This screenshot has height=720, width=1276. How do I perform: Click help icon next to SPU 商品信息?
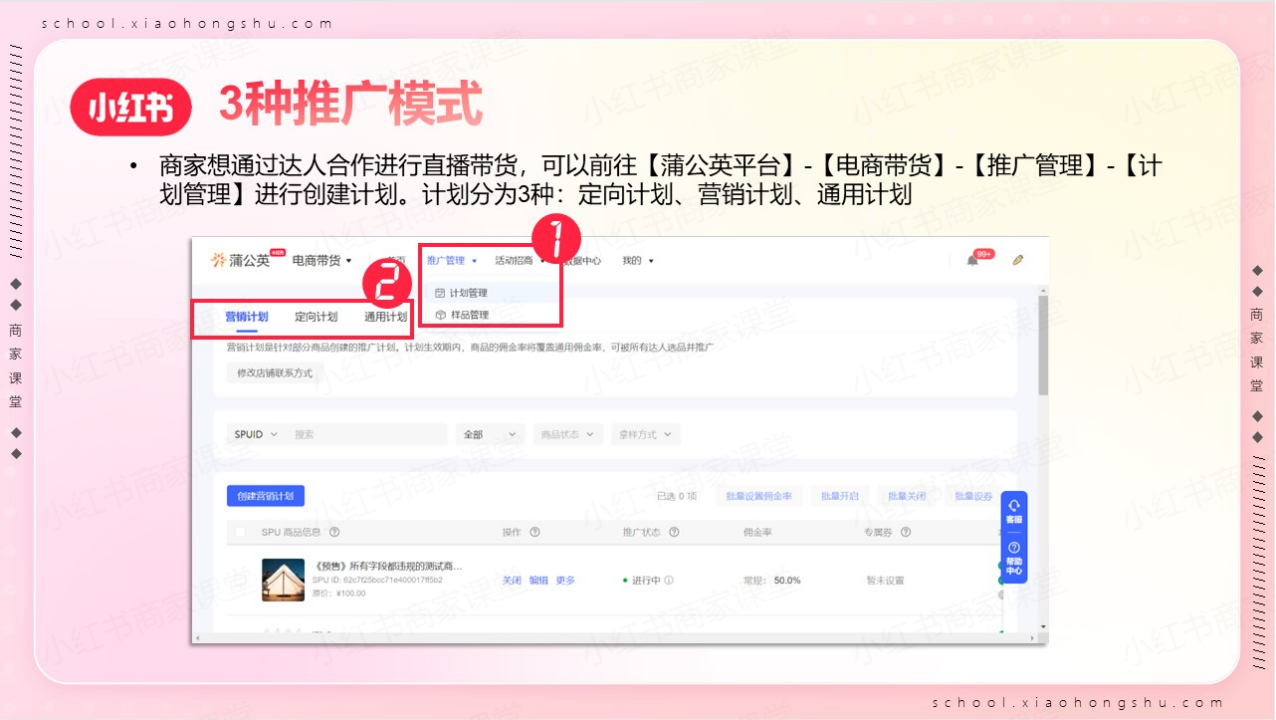click(x=334, y=532)
